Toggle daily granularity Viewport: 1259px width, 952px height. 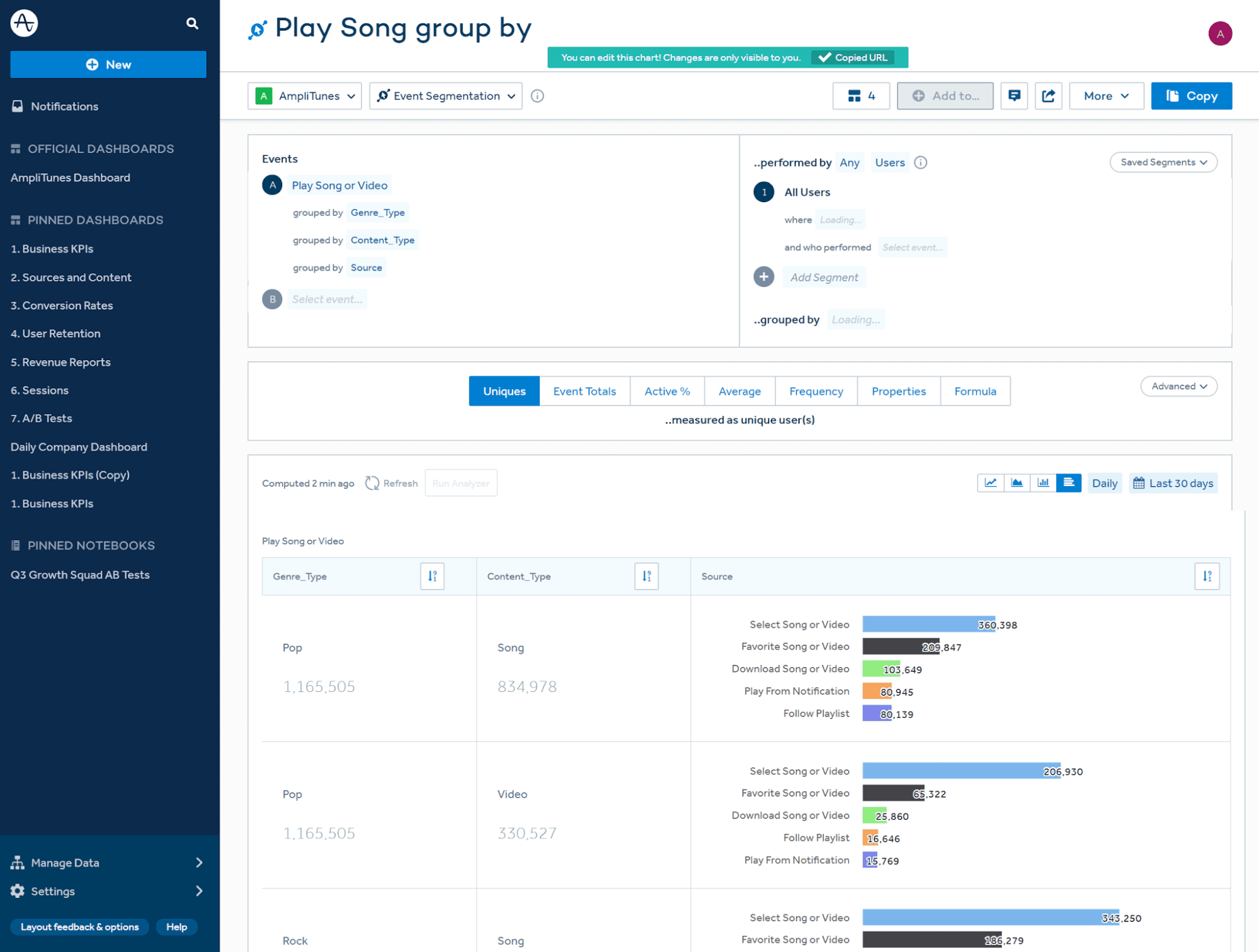(1105, 483)
